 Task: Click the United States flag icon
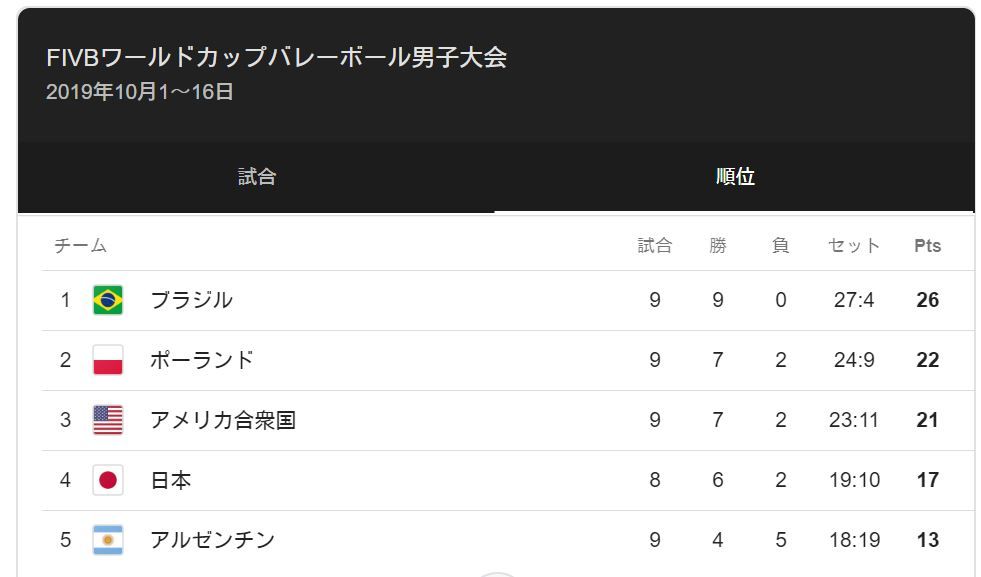tap(108, 420)
